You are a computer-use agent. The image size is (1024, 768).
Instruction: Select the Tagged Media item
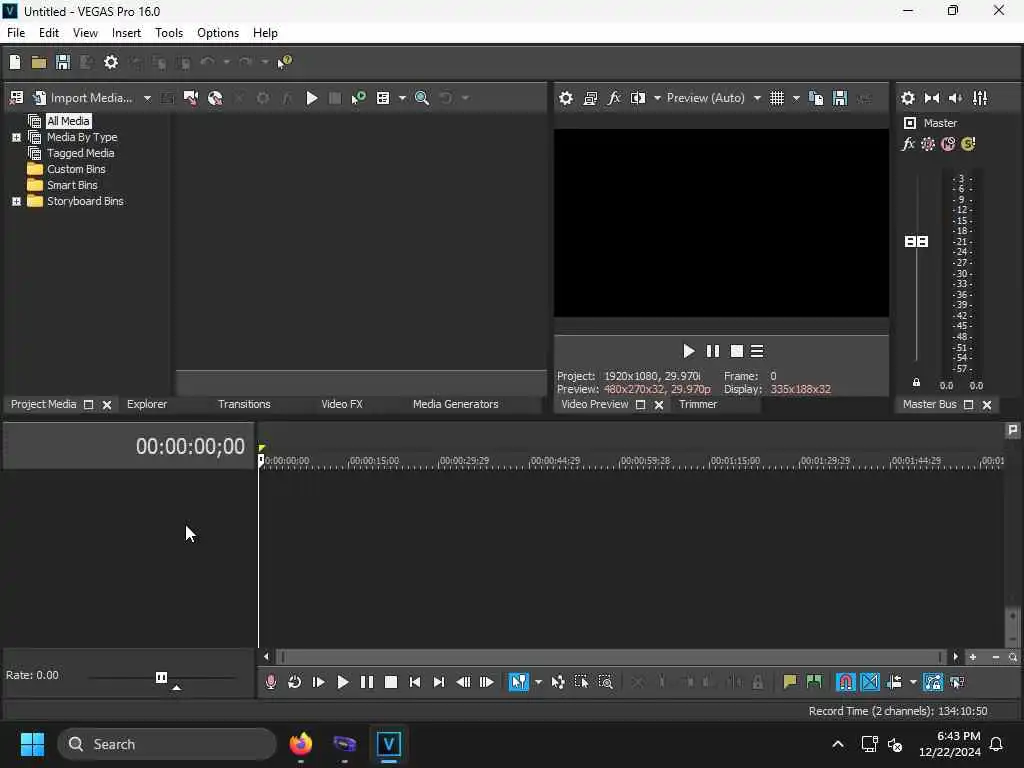(x=80, y=153)
